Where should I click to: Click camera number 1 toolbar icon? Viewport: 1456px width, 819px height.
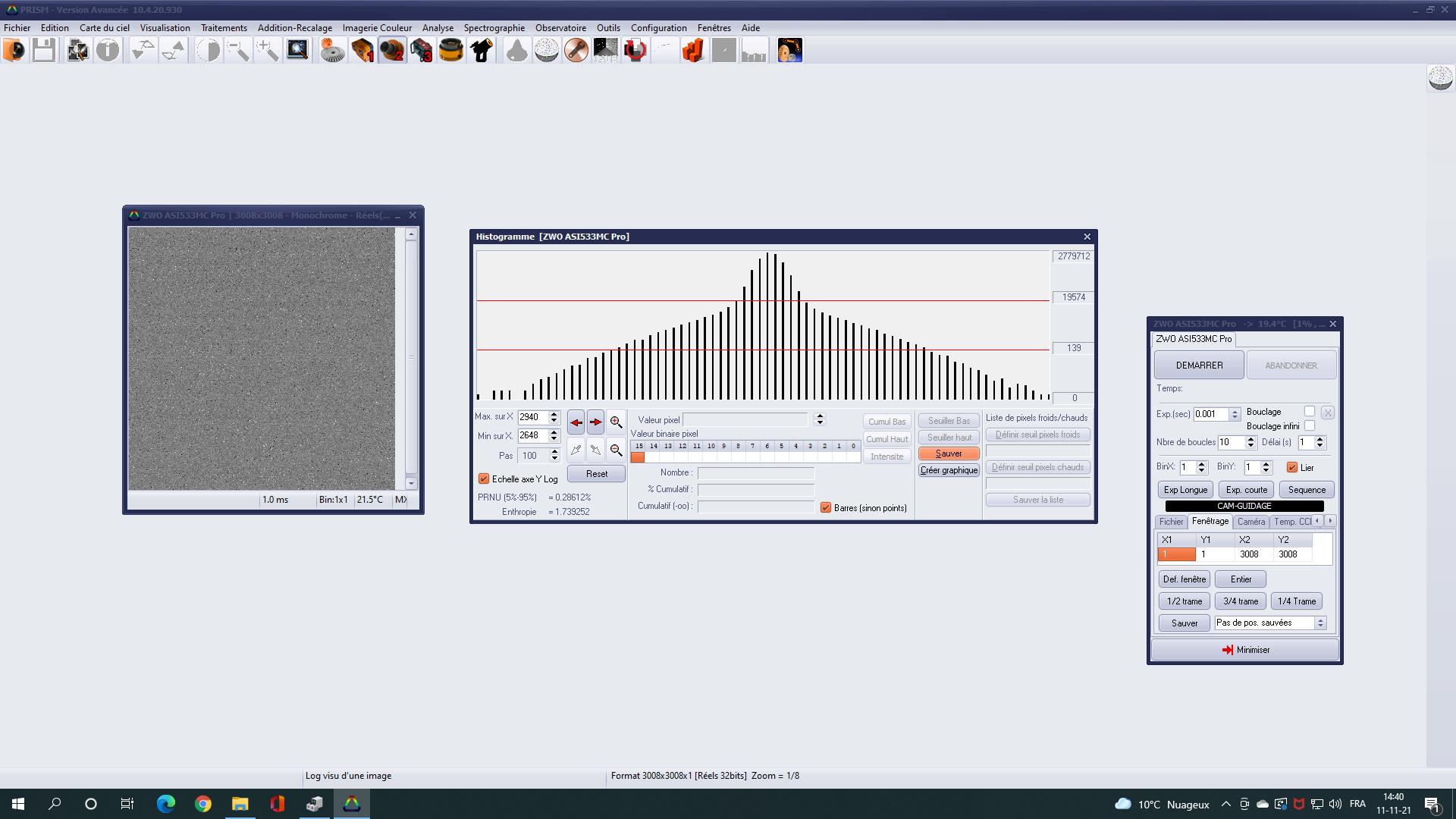[362, 51]
